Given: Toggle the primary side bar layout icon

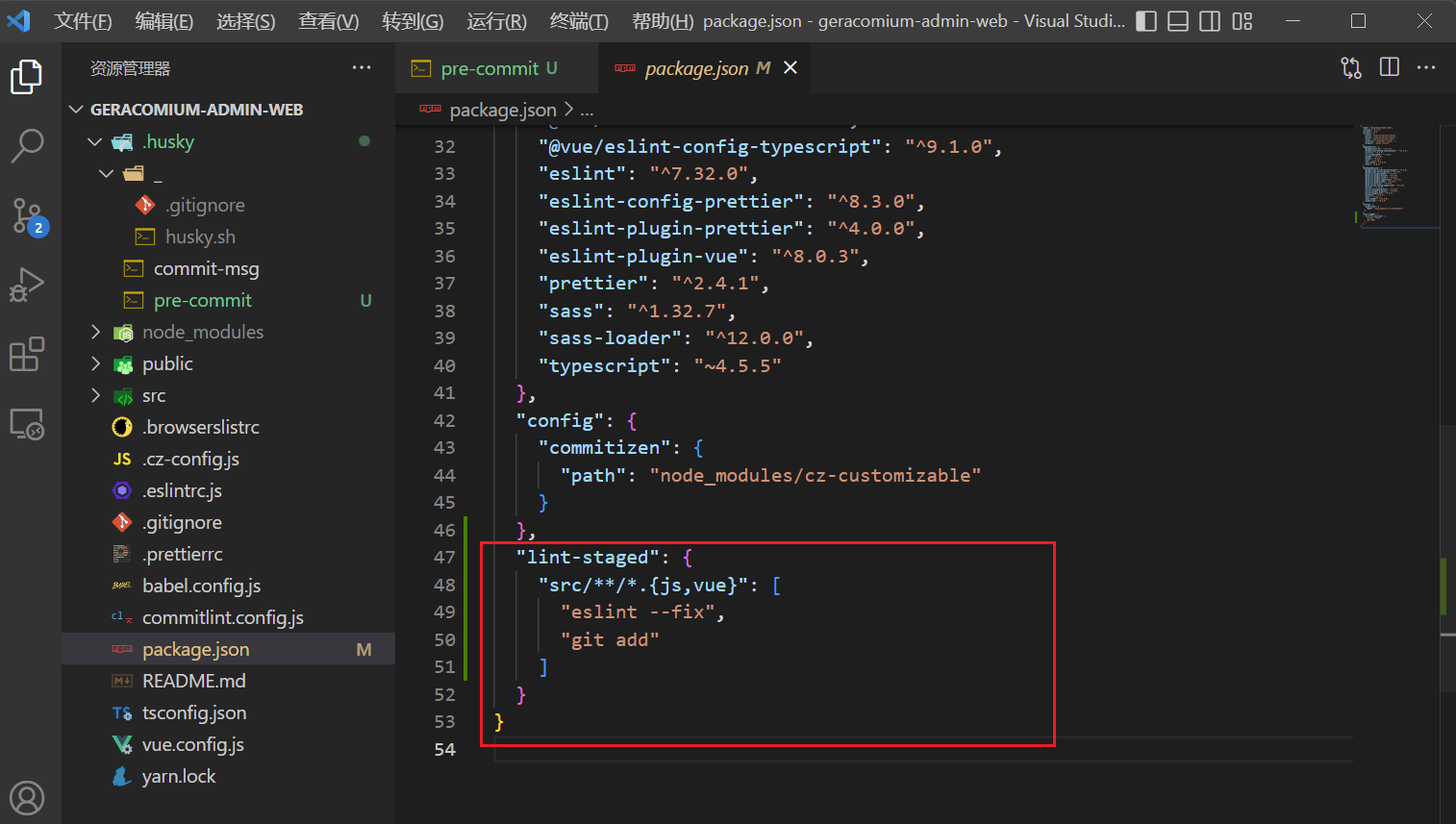Looking at the screenshot, I should [1146, 21].
